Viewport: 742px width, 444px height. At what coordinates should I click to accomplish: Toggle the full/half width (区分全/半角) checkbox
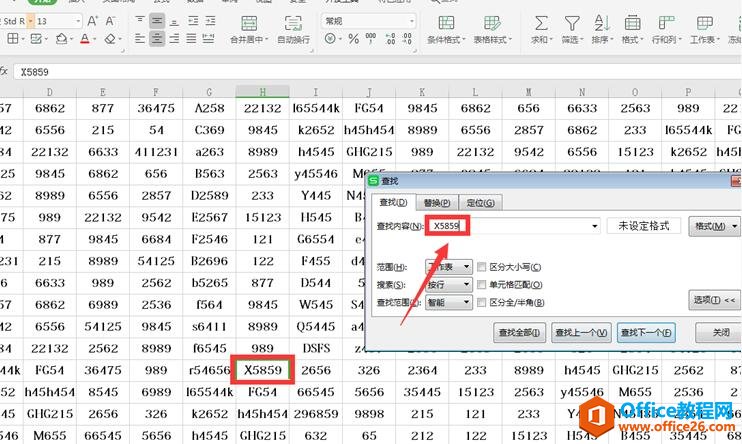click(x=482, y=302)
